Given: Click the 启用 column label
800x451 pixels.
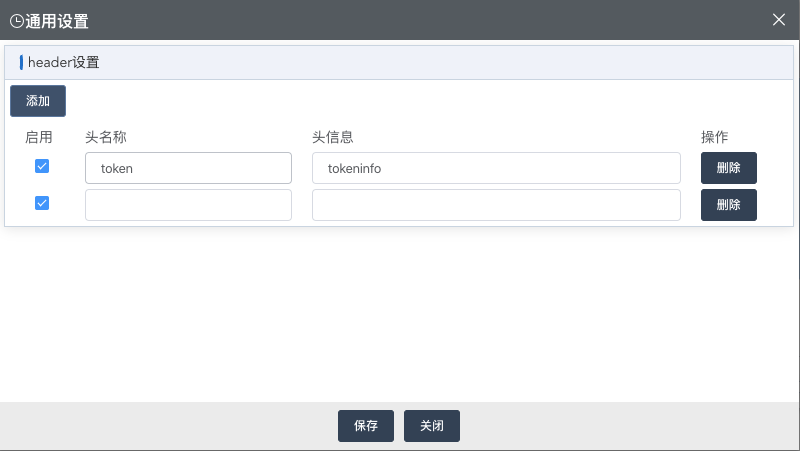Looking at the screenshot, I should pyautogui.click(x=39, y=137).
